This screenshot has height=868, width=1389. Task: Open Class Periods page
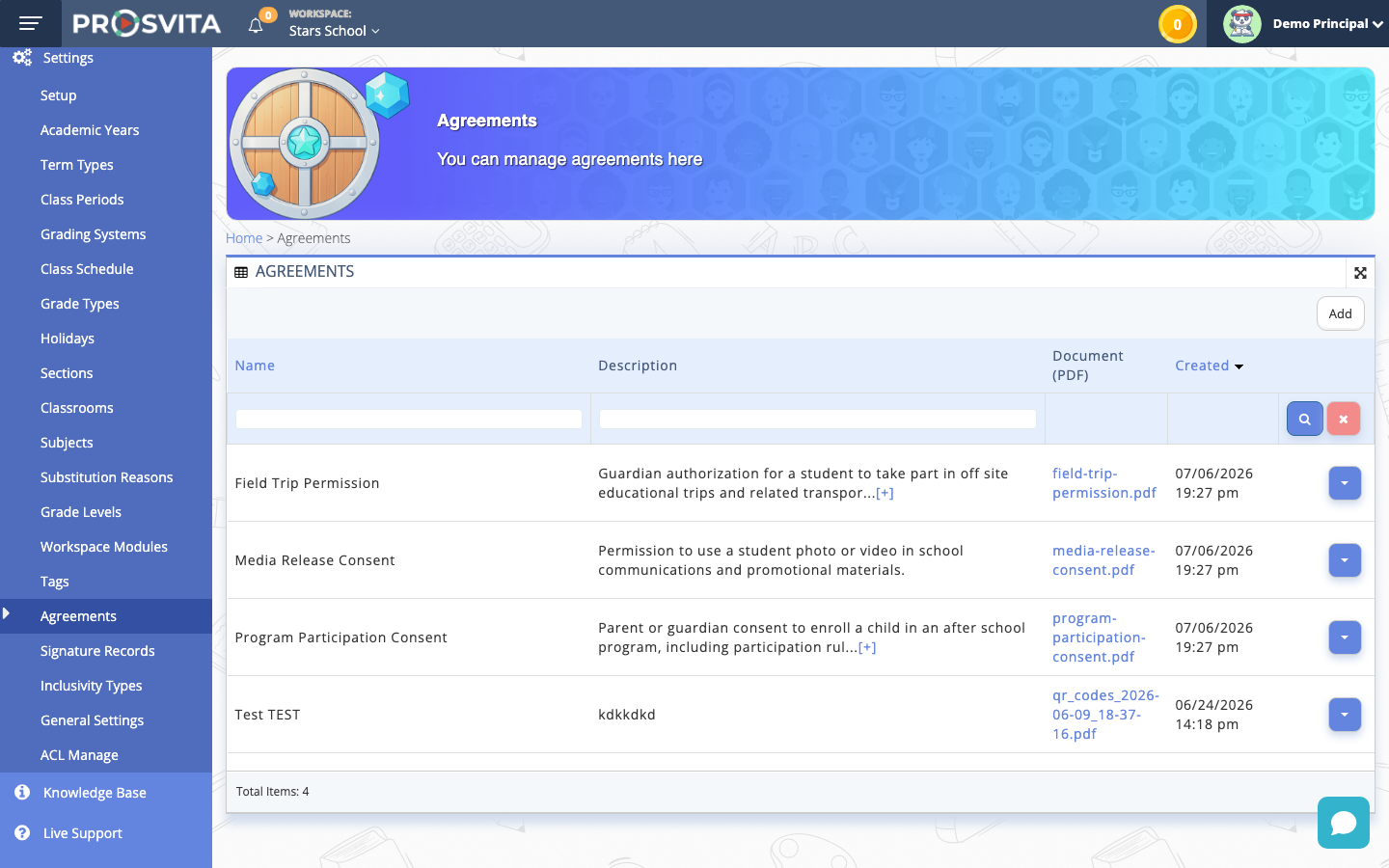pos(82,200)
